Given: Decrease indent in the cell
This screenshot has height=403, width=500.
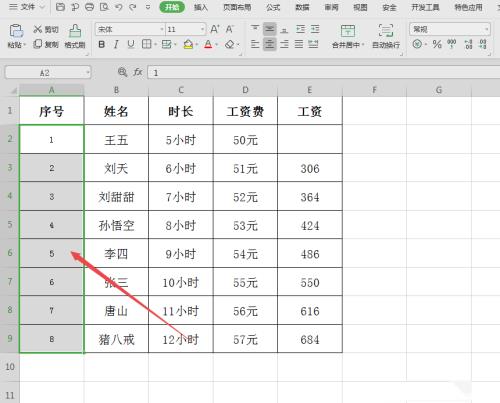Looking at the screenshot, I should [x=300, y=29].
